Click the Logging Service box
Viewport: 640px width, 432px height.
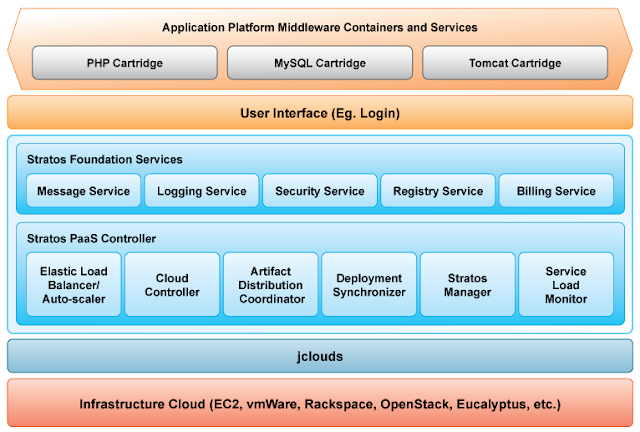[202, 191]
